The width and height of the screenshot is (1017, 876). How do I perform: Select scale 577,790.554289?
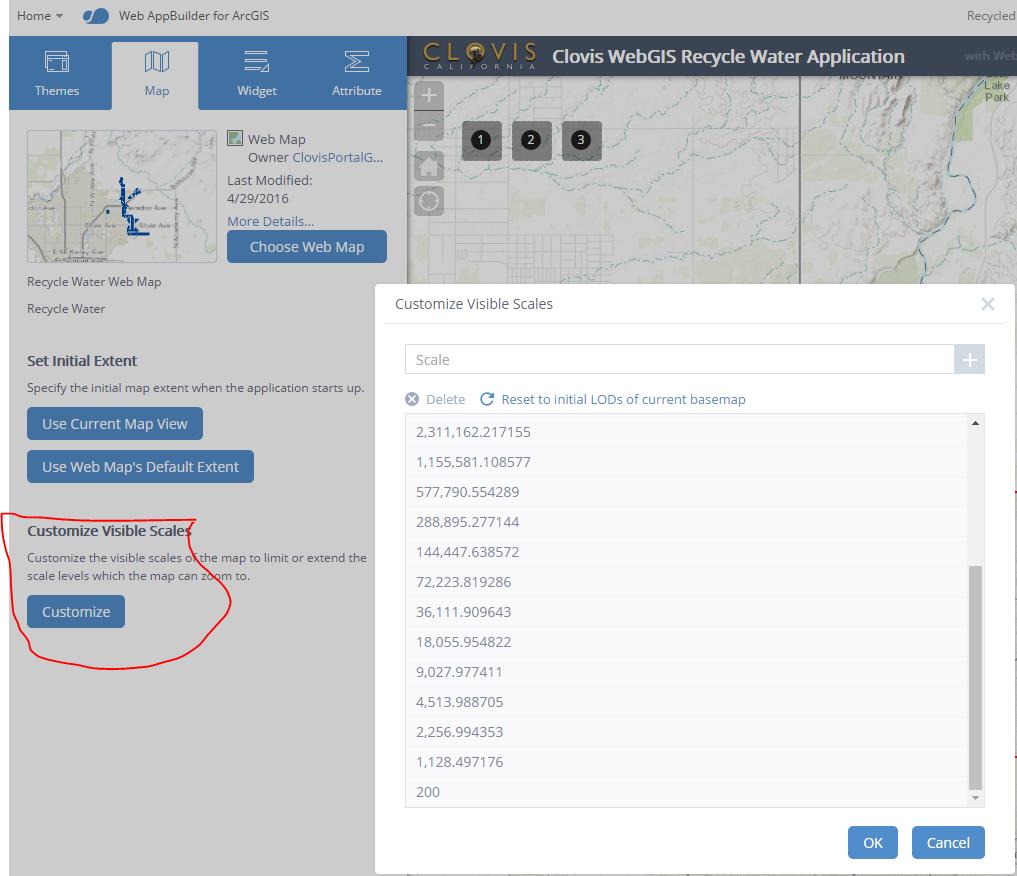coord(686,491)
